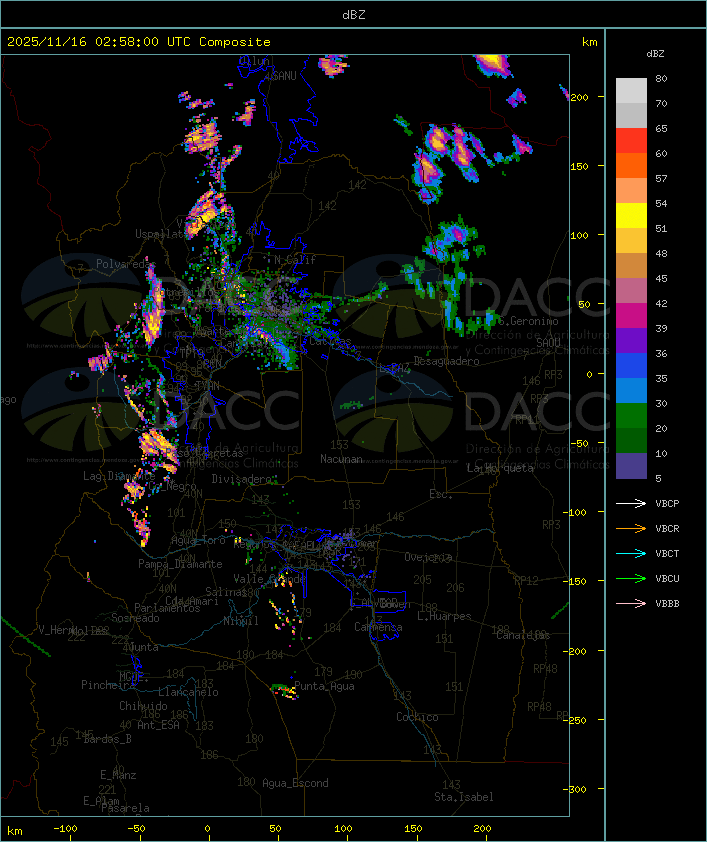Click the dBZ heading above the legend
The height and width of the screenshot is (842, 707).
coord(655,54)
